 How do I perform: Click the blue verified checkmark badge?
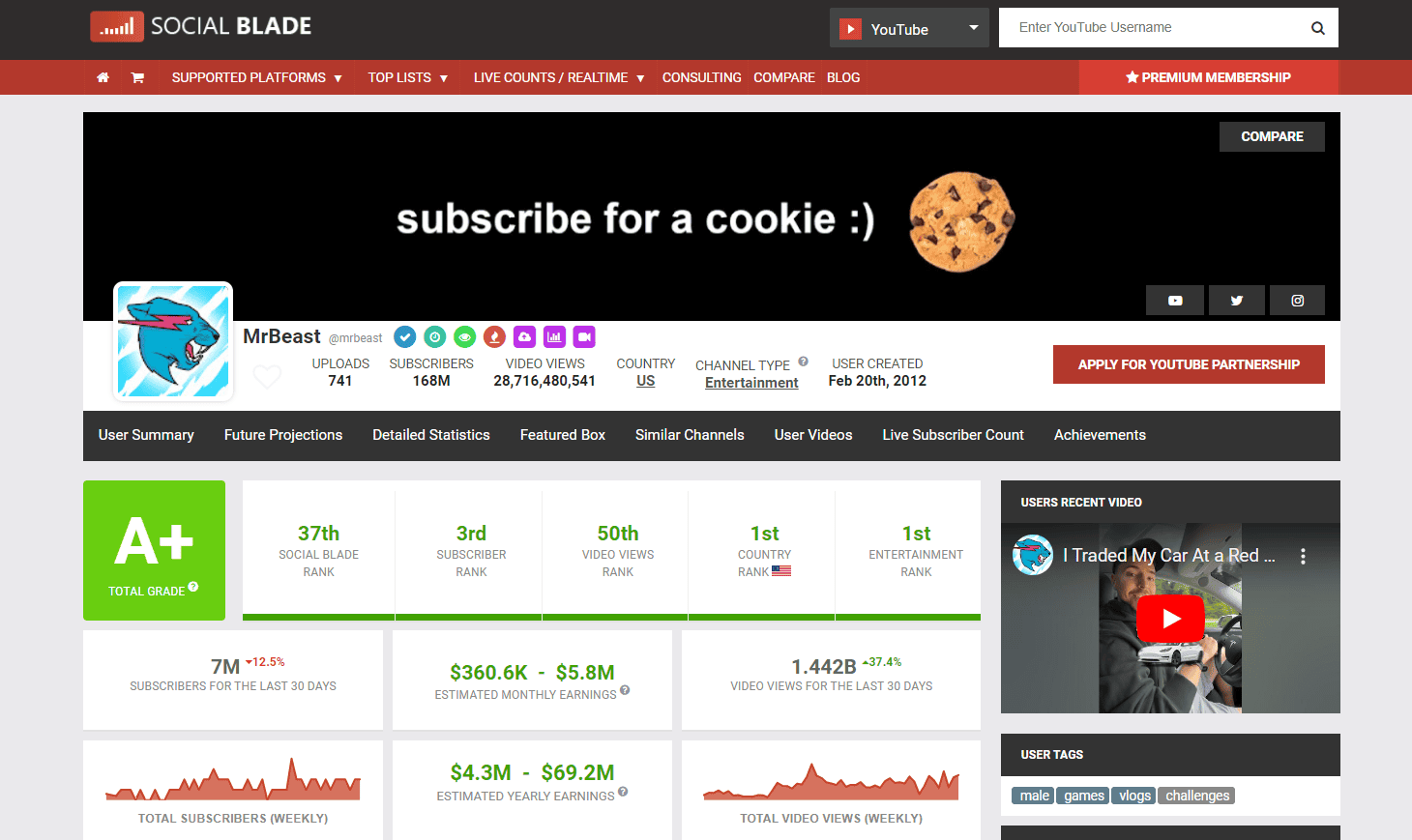(405, 336)
